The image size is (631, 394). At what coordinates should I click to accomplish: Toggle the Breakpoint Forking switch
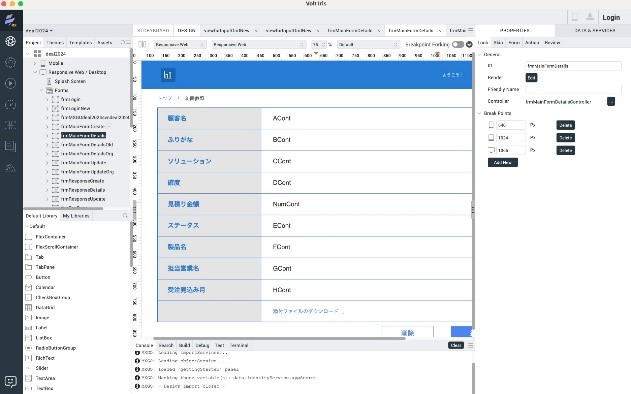[x=458, y=44]
